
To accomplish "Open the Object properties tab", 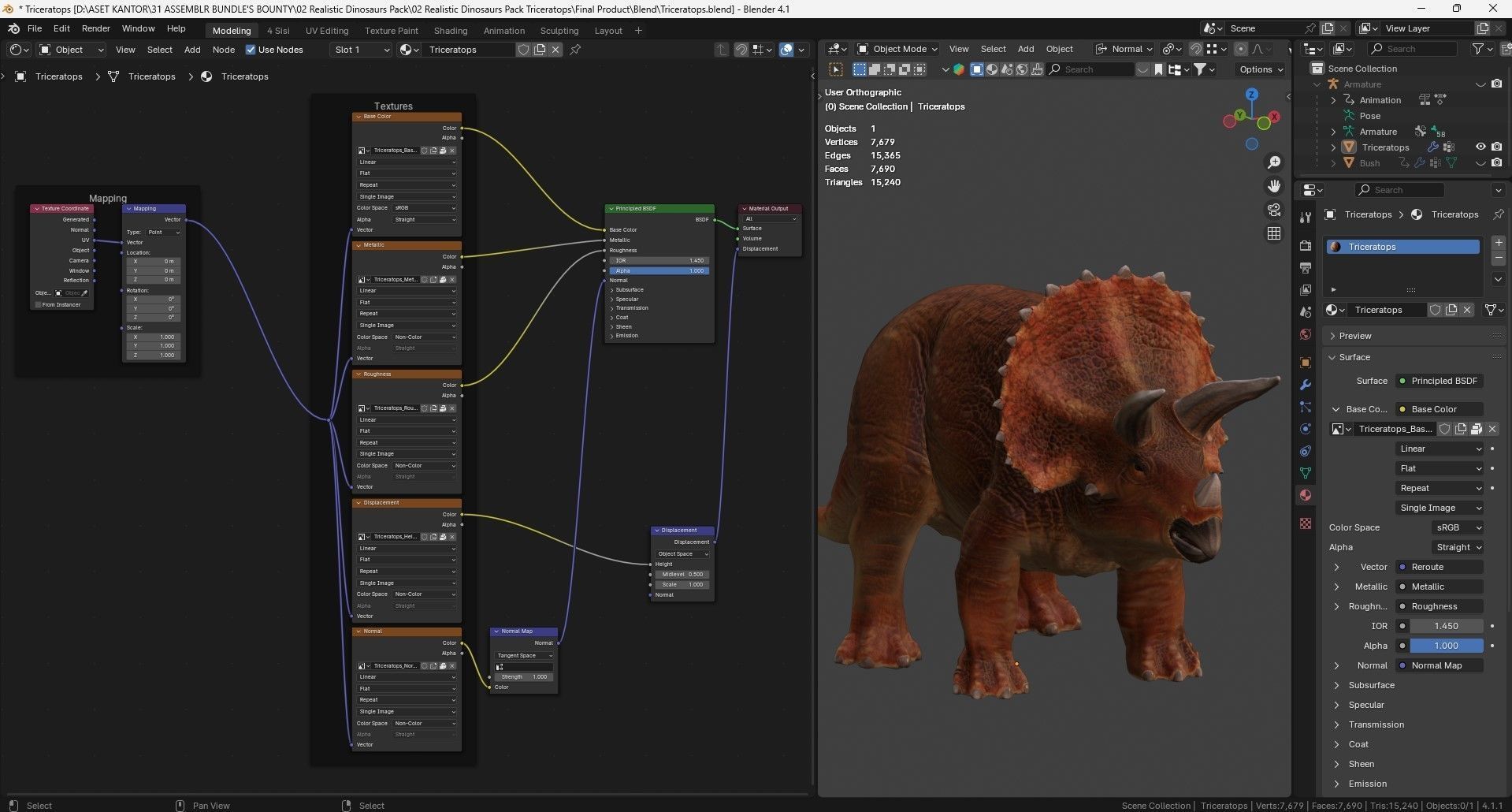I will coord(1306,363).
